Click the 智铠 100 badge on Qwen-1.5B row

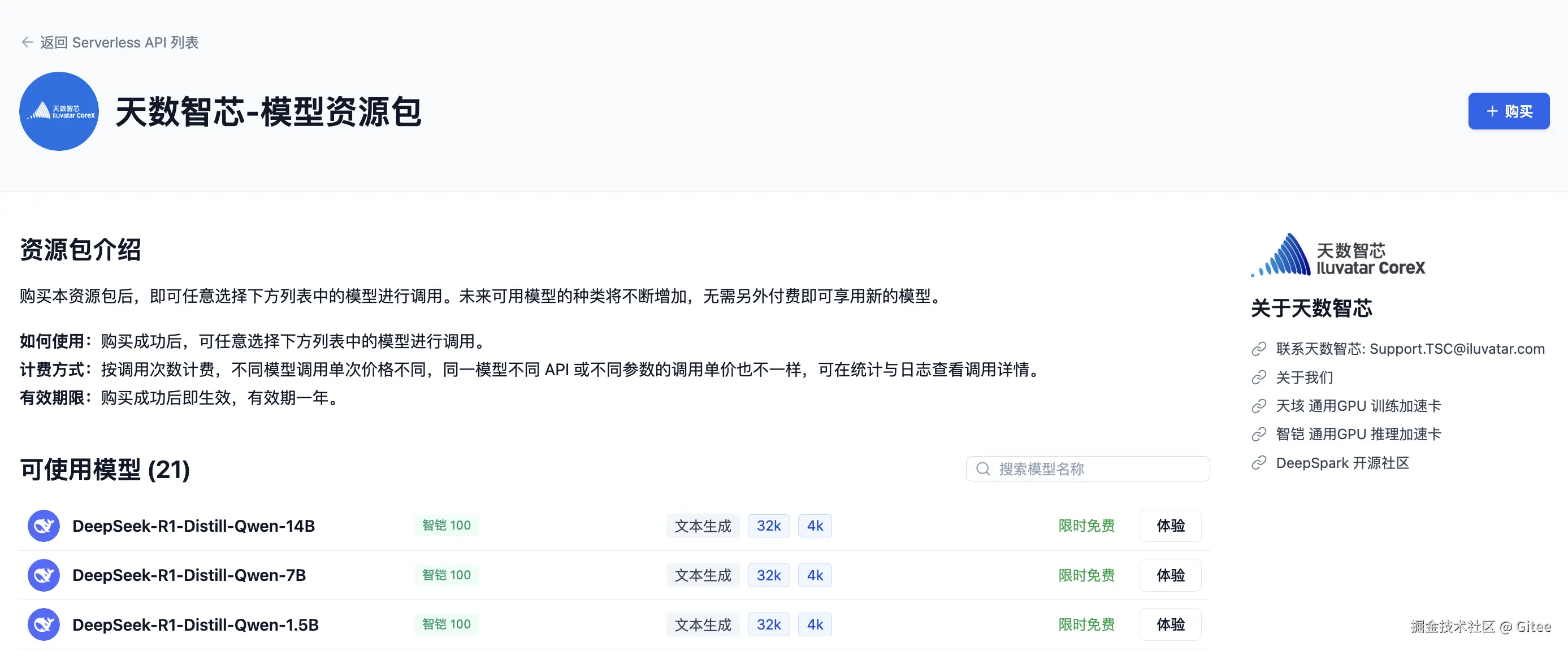tap(446, 624)
